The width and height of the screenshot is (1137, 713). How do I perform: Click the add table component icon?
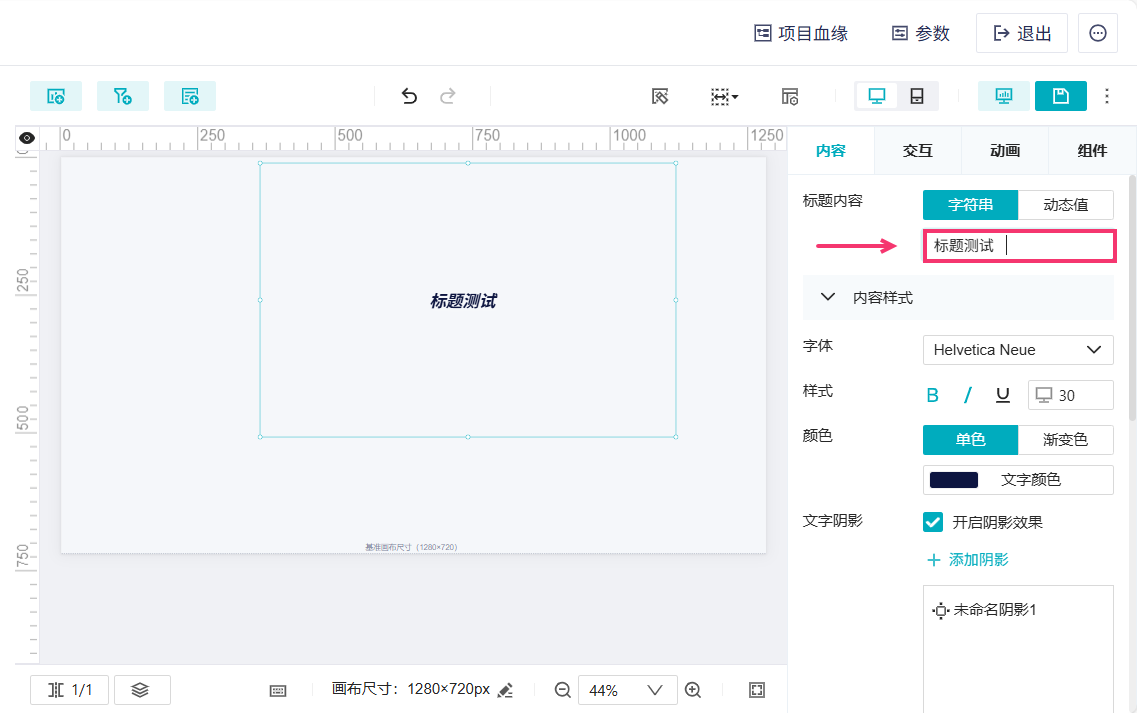190,96
